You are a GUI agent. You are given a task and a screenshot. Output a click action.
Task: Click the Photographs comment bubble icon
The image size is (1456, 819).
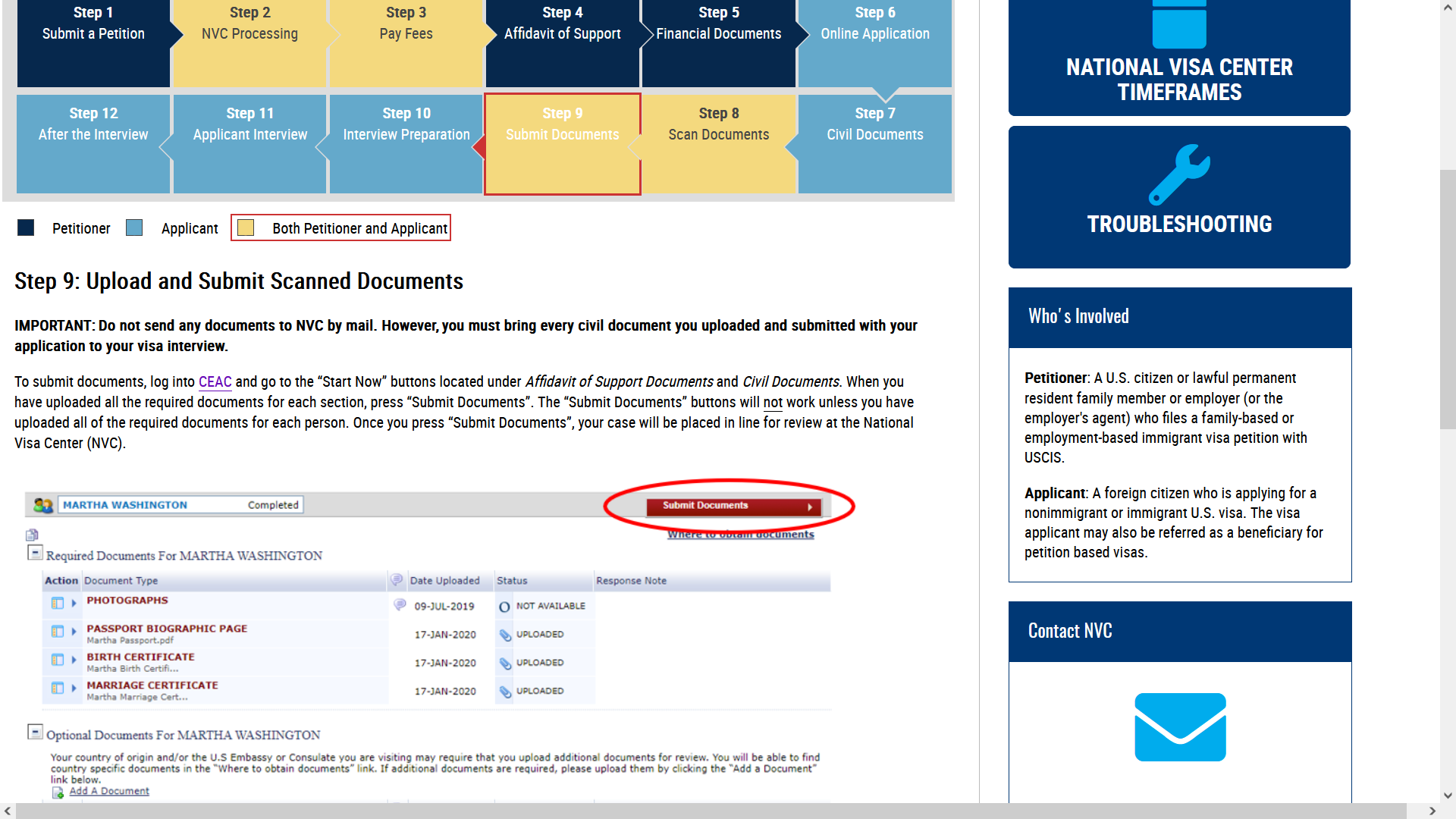[400, 605]
